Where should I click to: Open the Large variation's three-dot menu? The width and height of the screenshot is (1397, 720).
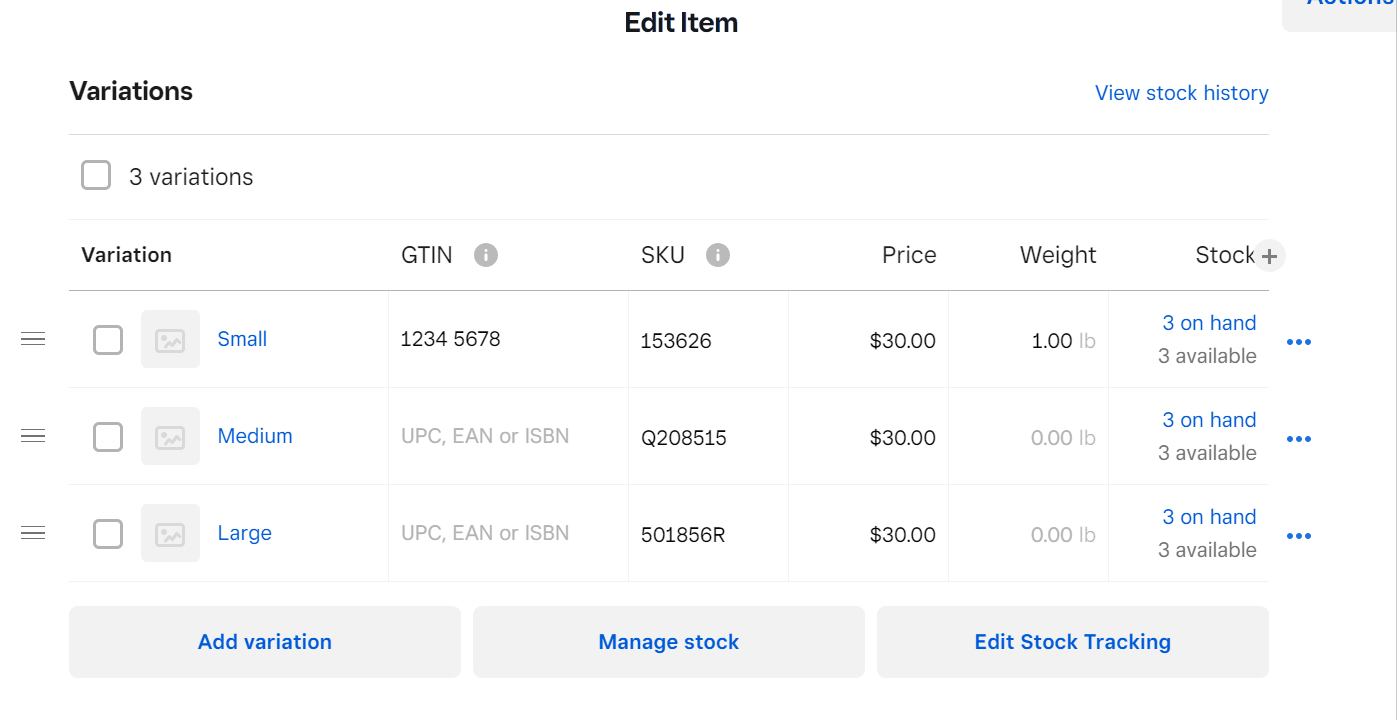tap(1299, 536)
